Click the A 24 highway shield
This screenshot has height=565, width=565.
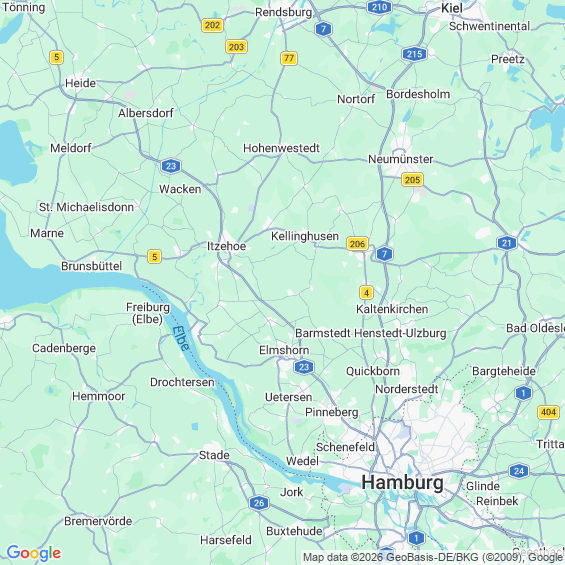click(519, 471)
